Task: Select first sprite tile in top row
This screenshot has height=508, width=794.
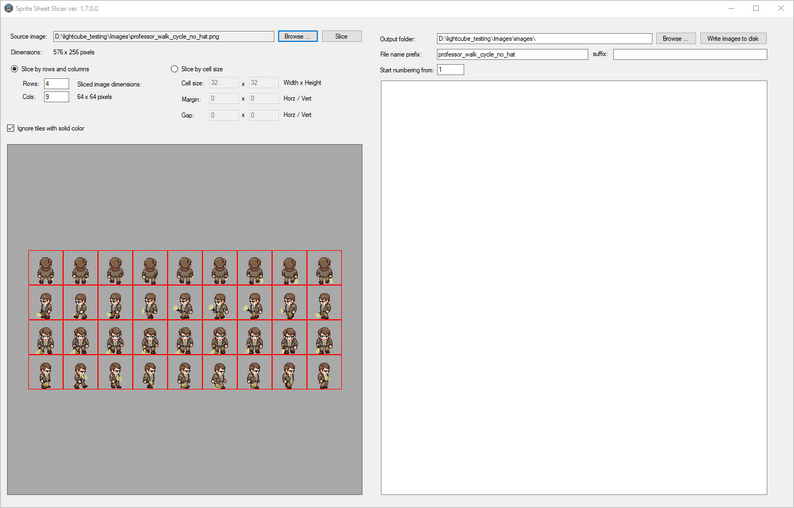Action: tap(46, 268)
